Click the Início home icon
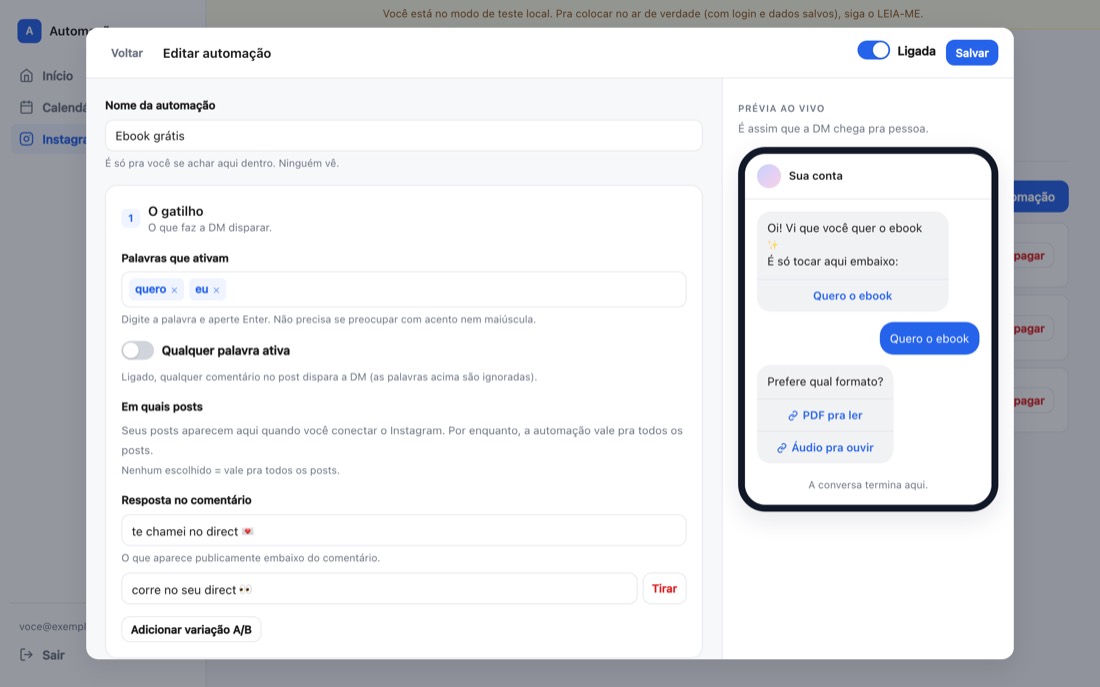Image resolution: width=1100 pixels, height=687 pixels. coord(27,76)
